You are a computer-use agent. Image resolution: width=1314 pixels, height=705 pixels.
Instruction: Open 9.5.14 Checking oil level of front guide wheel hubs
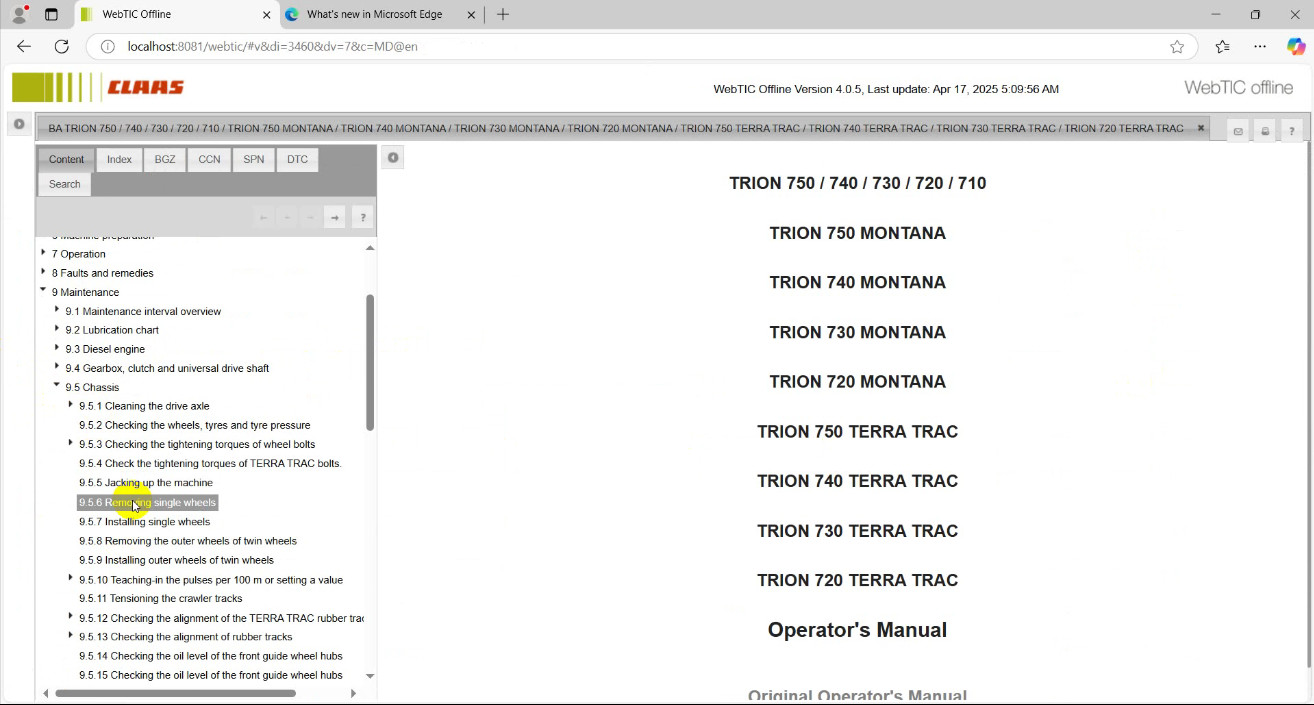(211, 656)
